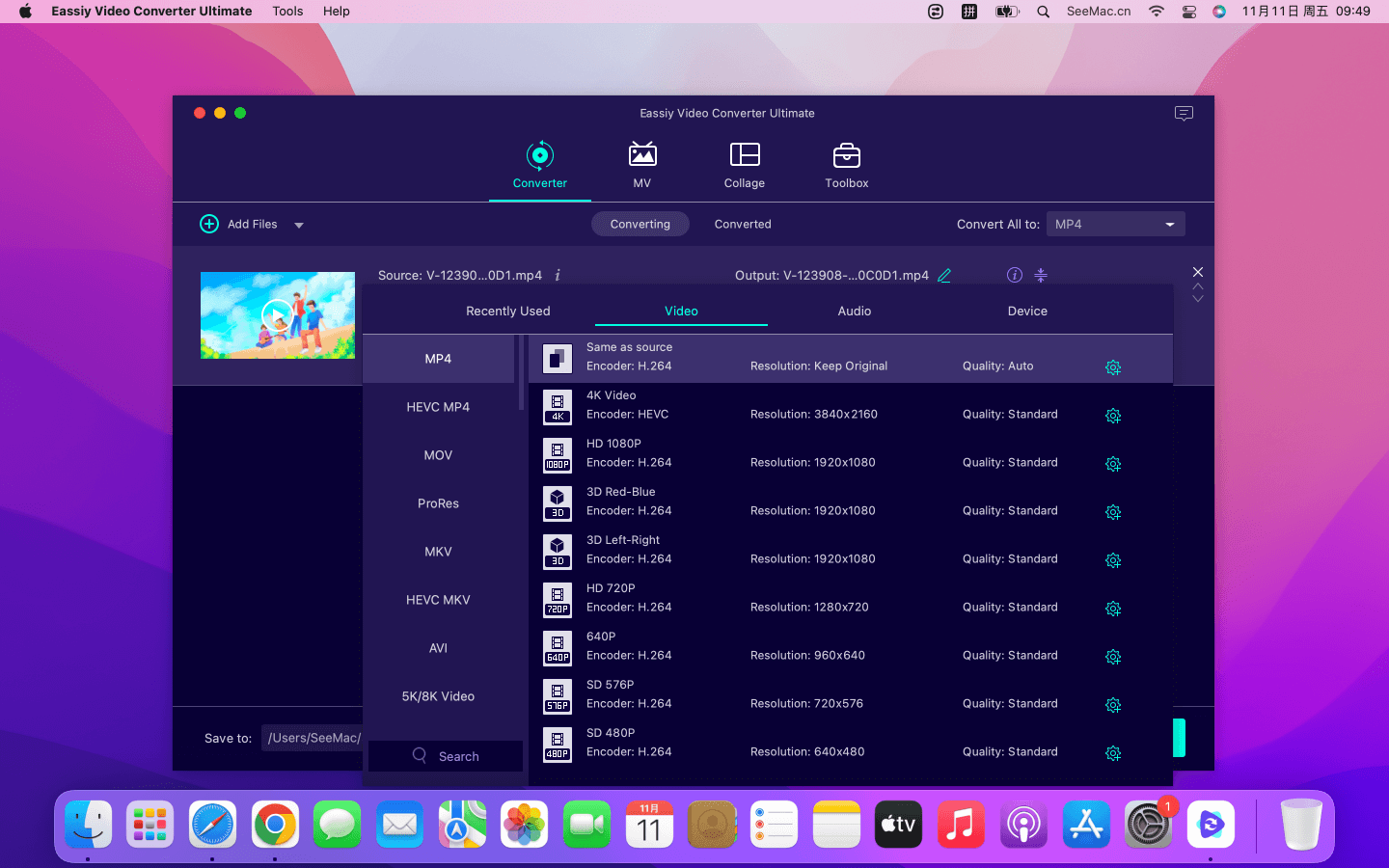Screen dimensions: 1389x868
Task: Open the Toolbox module icon
Action: (846, 155)
